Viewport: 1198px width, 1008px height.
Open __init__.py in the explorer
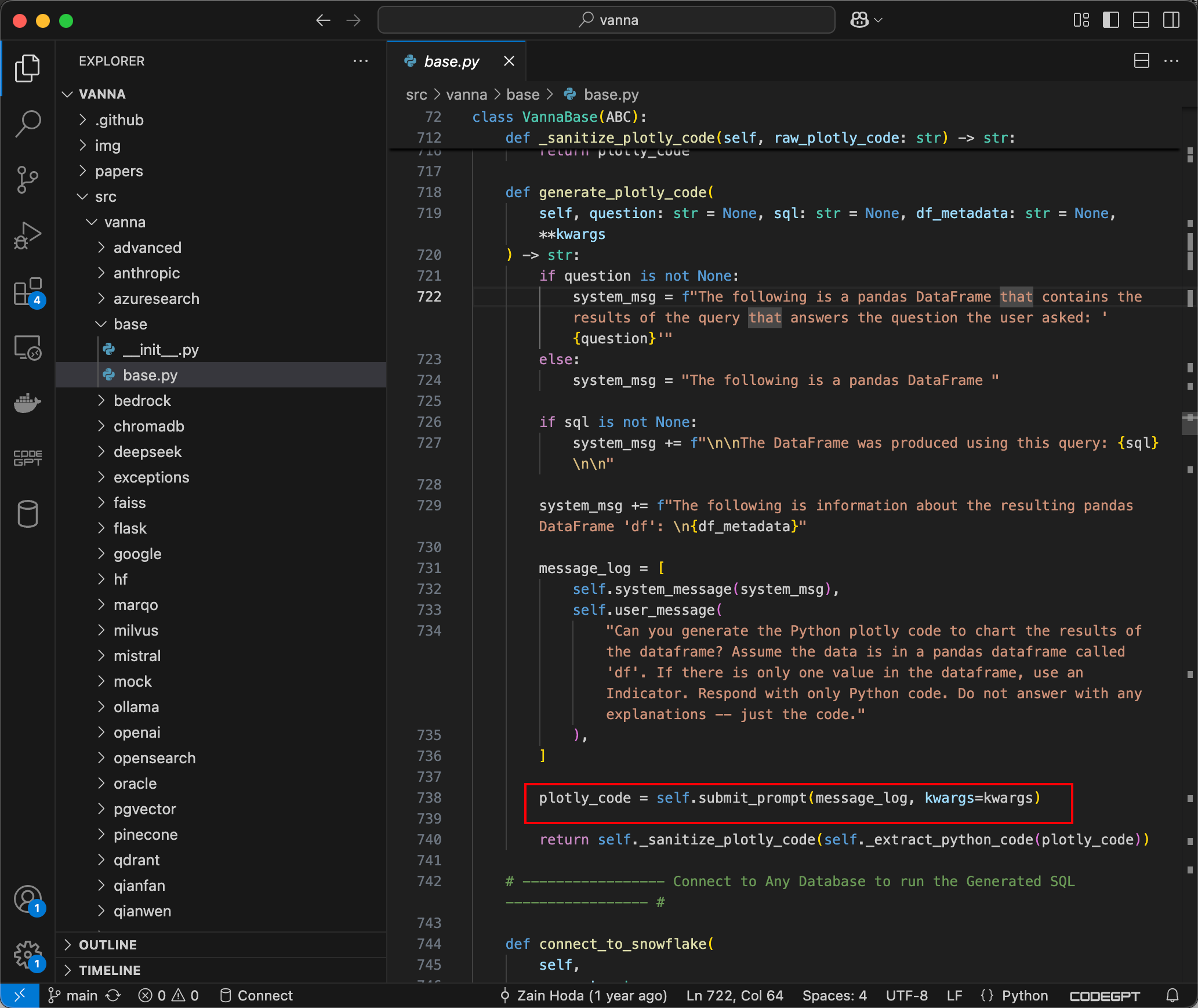pos(160,350)
